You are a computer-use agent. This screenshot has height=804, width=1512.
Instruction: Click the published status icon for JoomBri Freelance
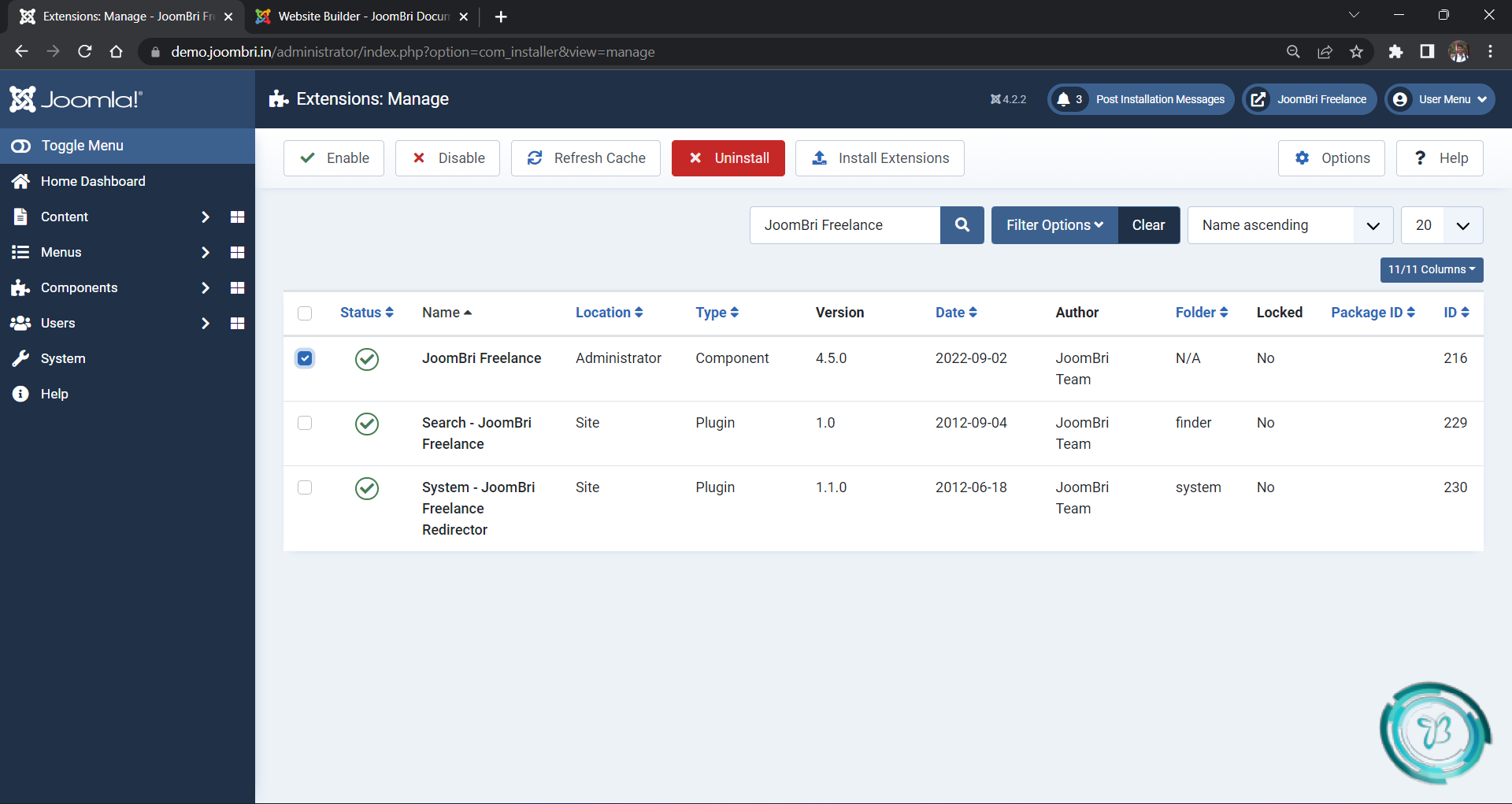click(x=367, y=359)
